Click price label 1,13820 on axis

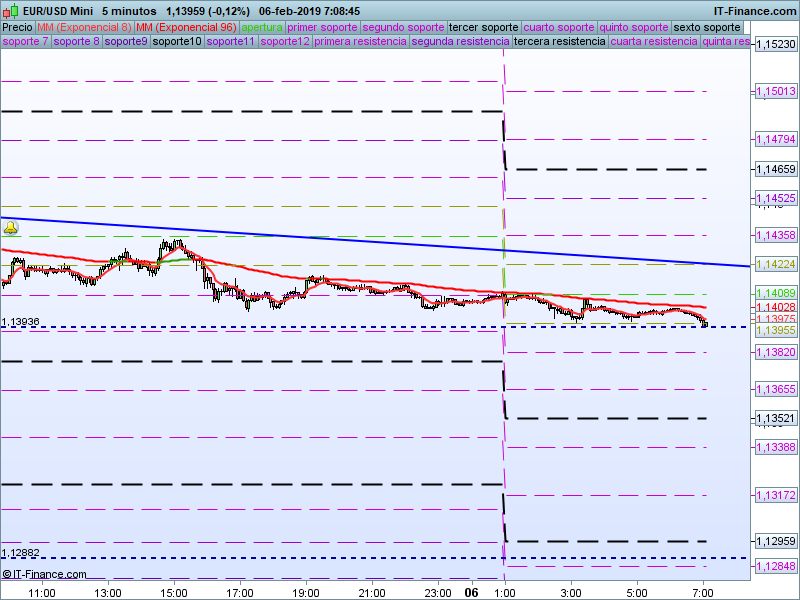pyautogui.click(x=776, y=352)
